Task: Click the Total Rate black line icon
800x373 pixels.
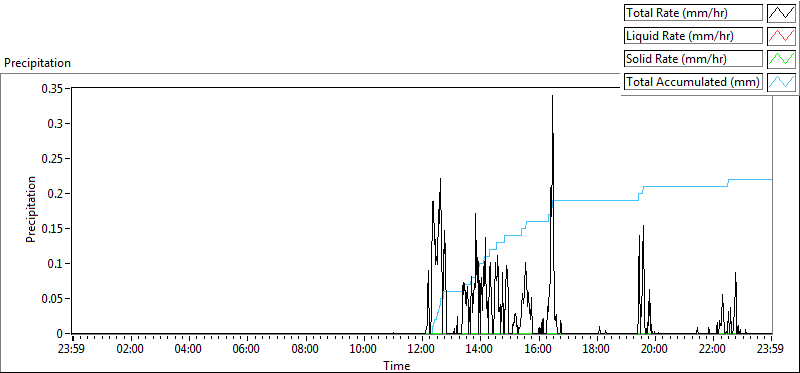Action: tap(781, 13)
